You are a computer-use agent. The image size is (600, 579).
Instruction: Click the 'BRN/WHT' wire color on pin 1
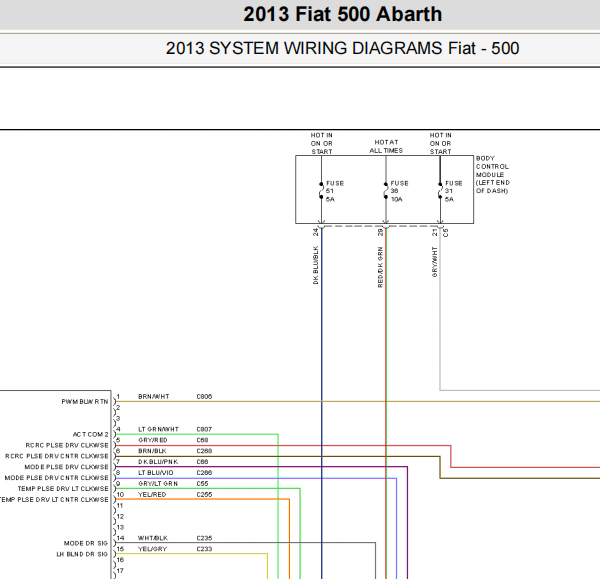(x=153, y=397)
